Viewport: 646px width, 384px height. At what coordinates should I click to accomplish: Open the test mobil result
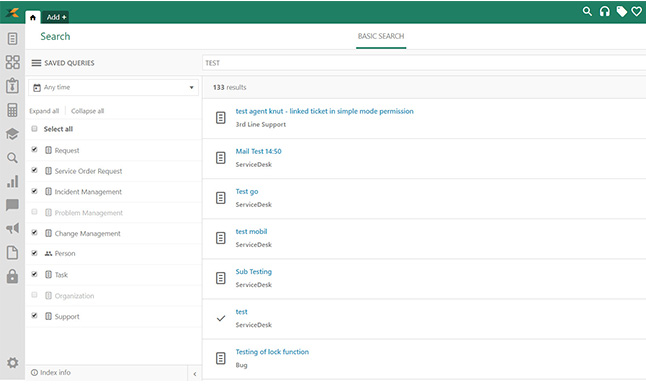click(251, 232)
